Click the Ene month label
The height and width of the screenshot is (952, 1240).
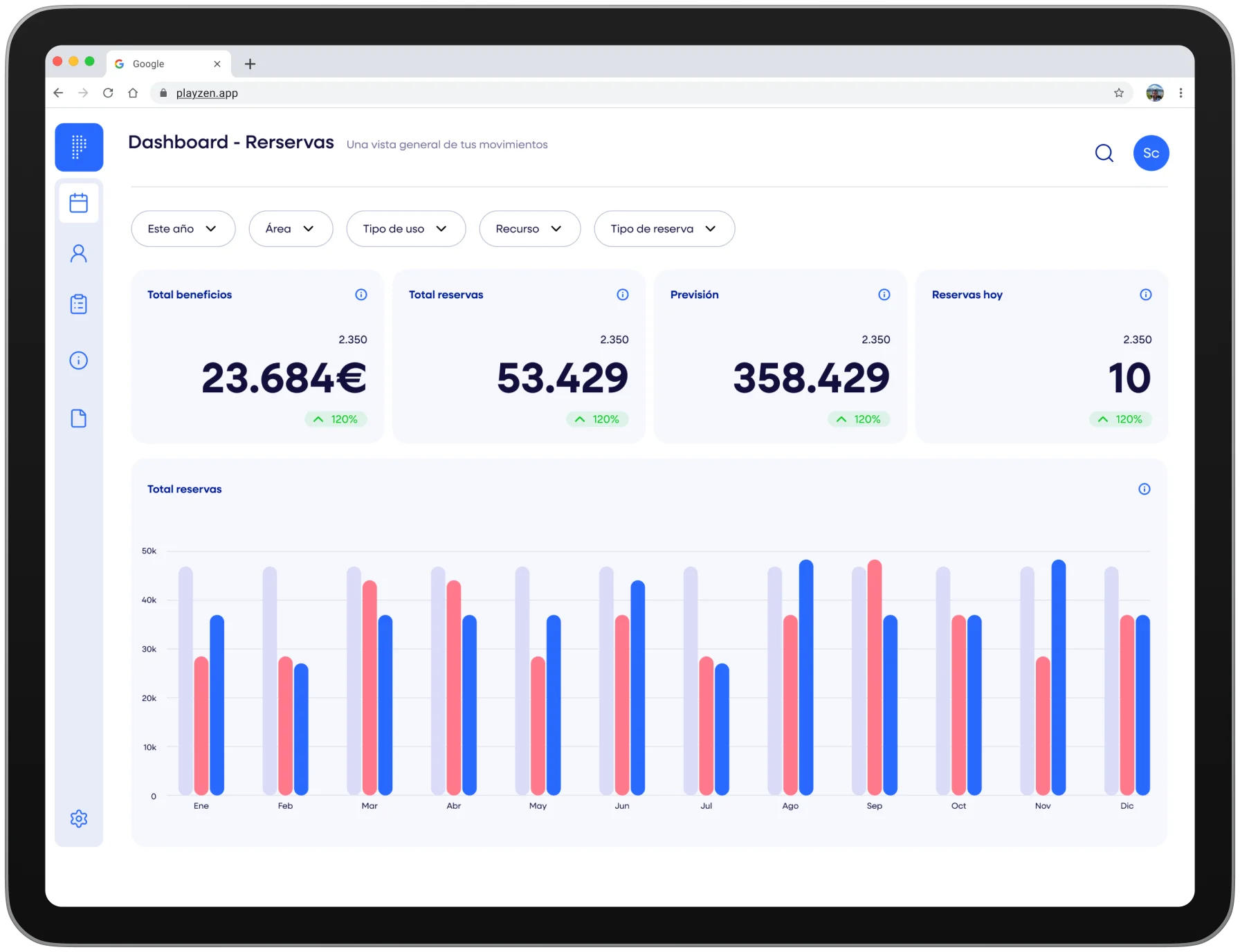click(x=201, y=806)
